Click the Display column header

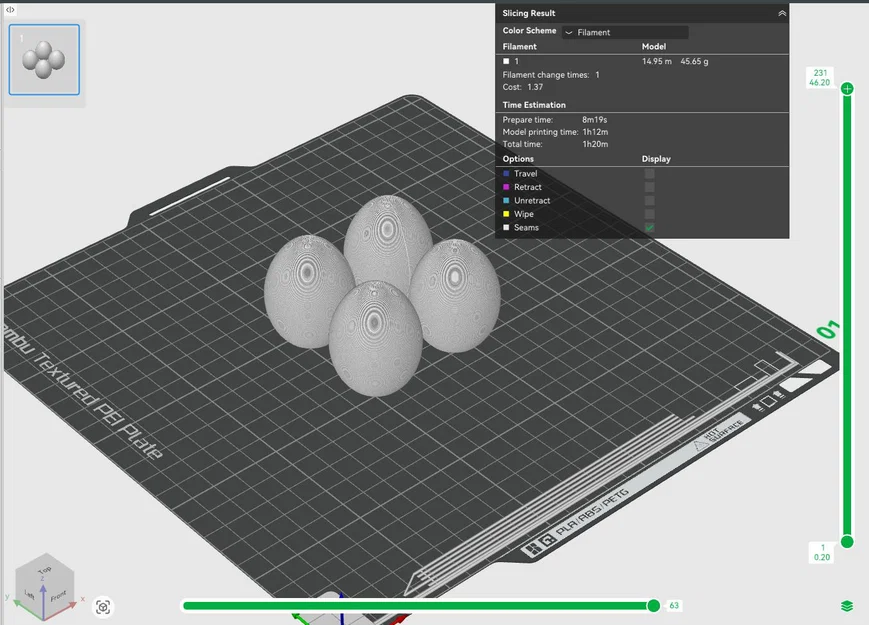point(656,158)
